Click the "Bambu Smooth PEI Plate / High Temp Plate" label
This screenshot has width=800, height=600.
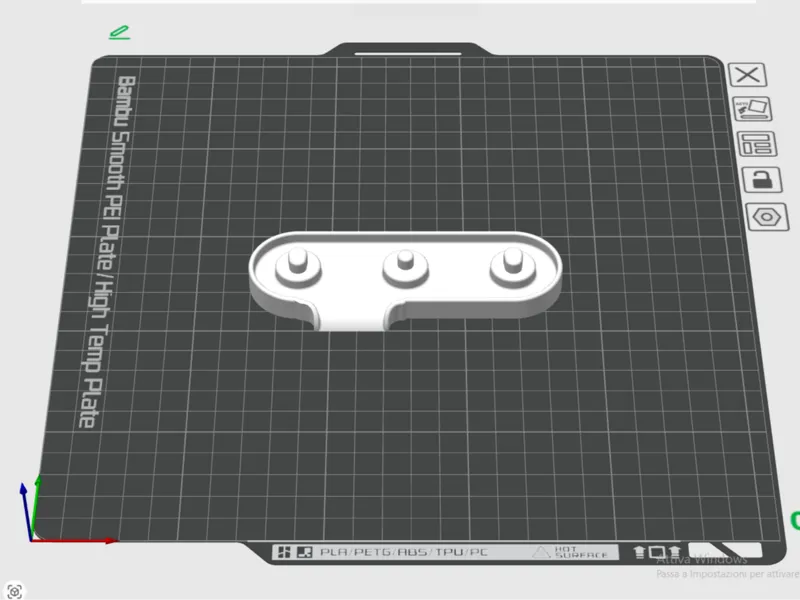[x=108, y=251]
